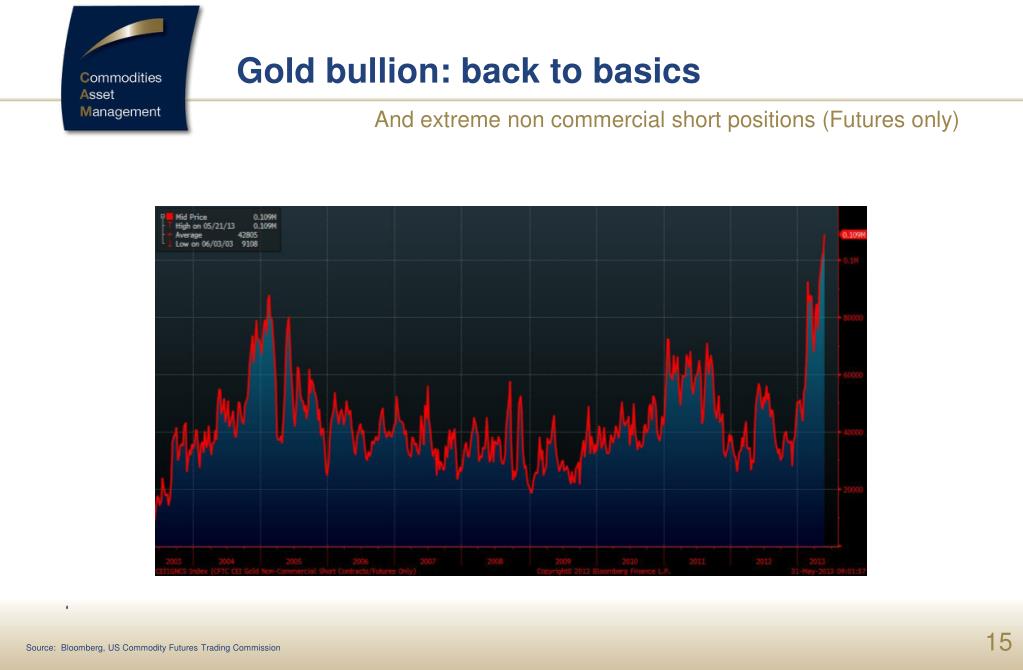The image size is (1023, 670).
Task: Click the 20000 y-axis label
Action: 853,489
